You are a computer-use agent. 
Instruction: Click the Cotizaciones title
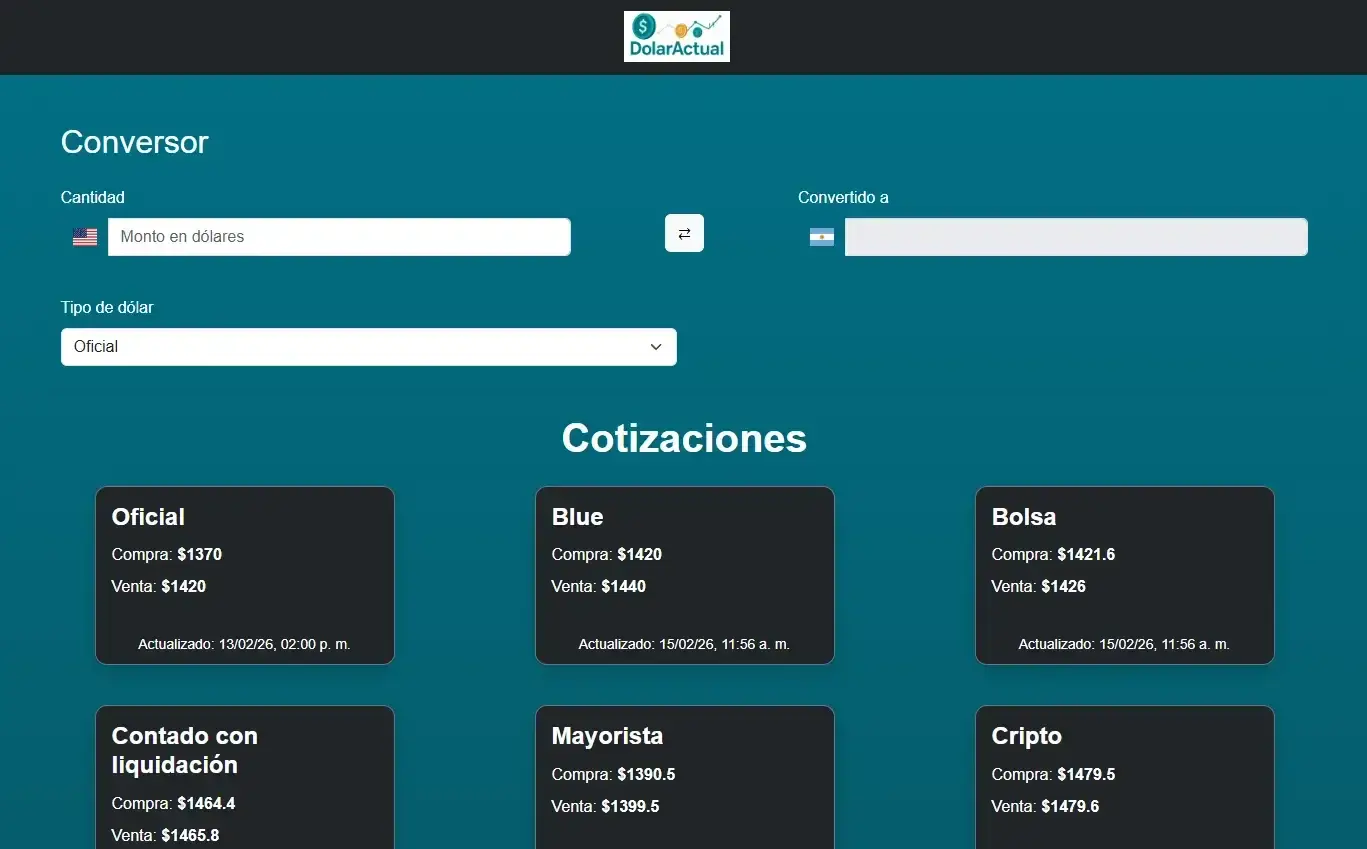pyautogui.click(x=684, y=439)
